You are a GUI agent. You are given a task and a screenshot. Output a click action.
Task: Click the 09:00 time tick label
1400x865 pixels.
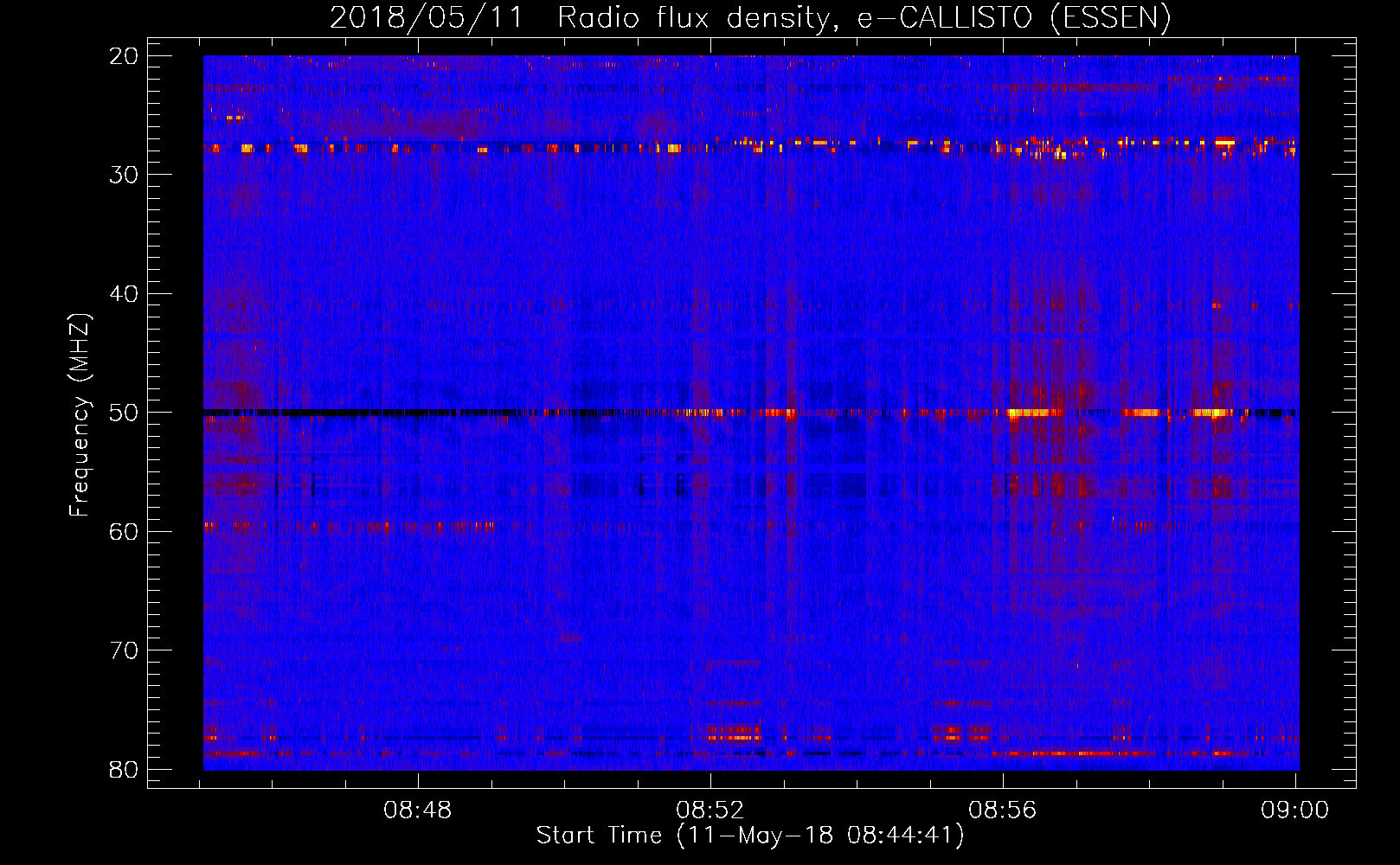coord(1294,810)
